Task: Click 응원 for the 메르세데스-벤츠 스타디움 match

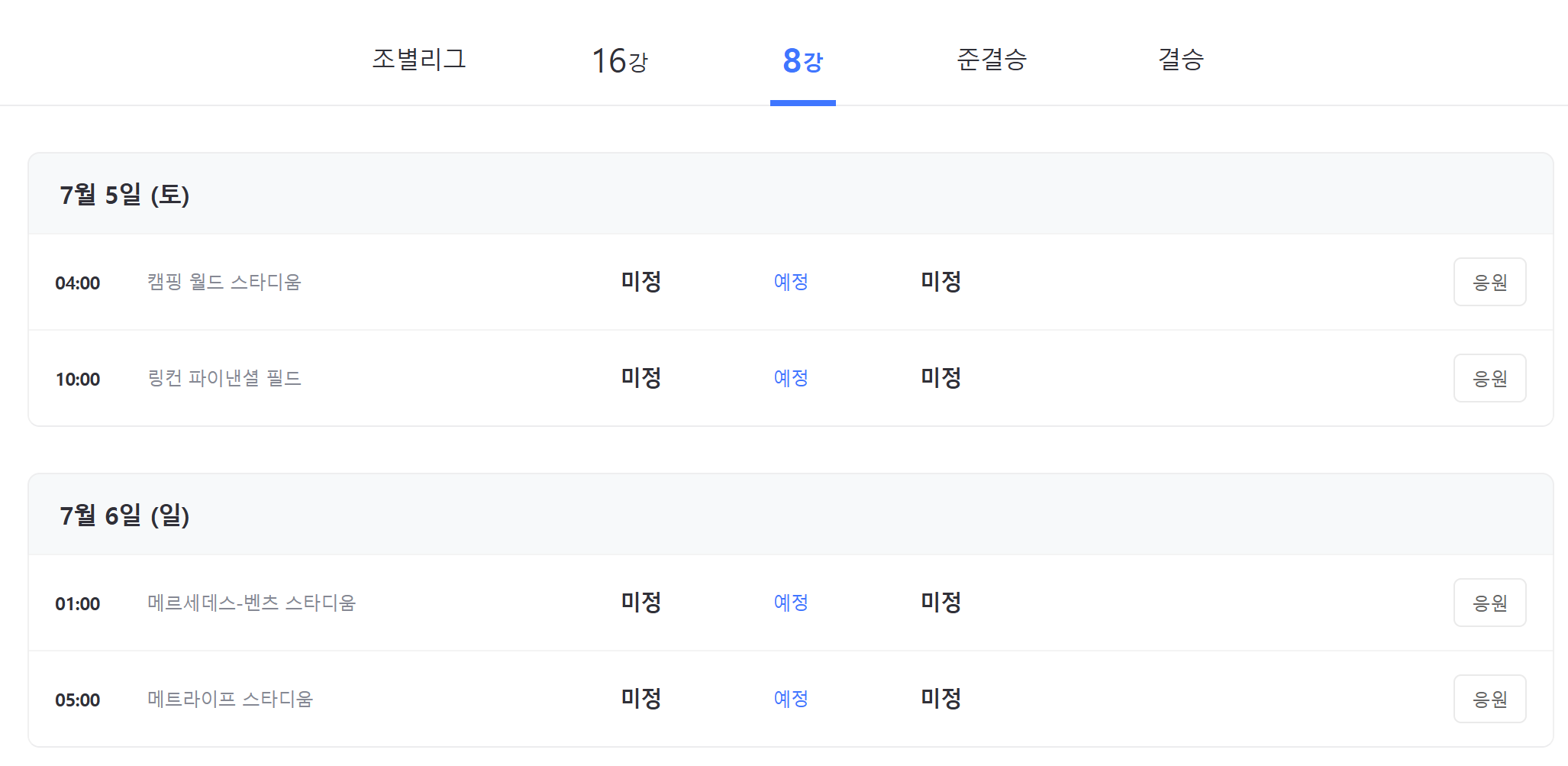Action: (1489, 603)
